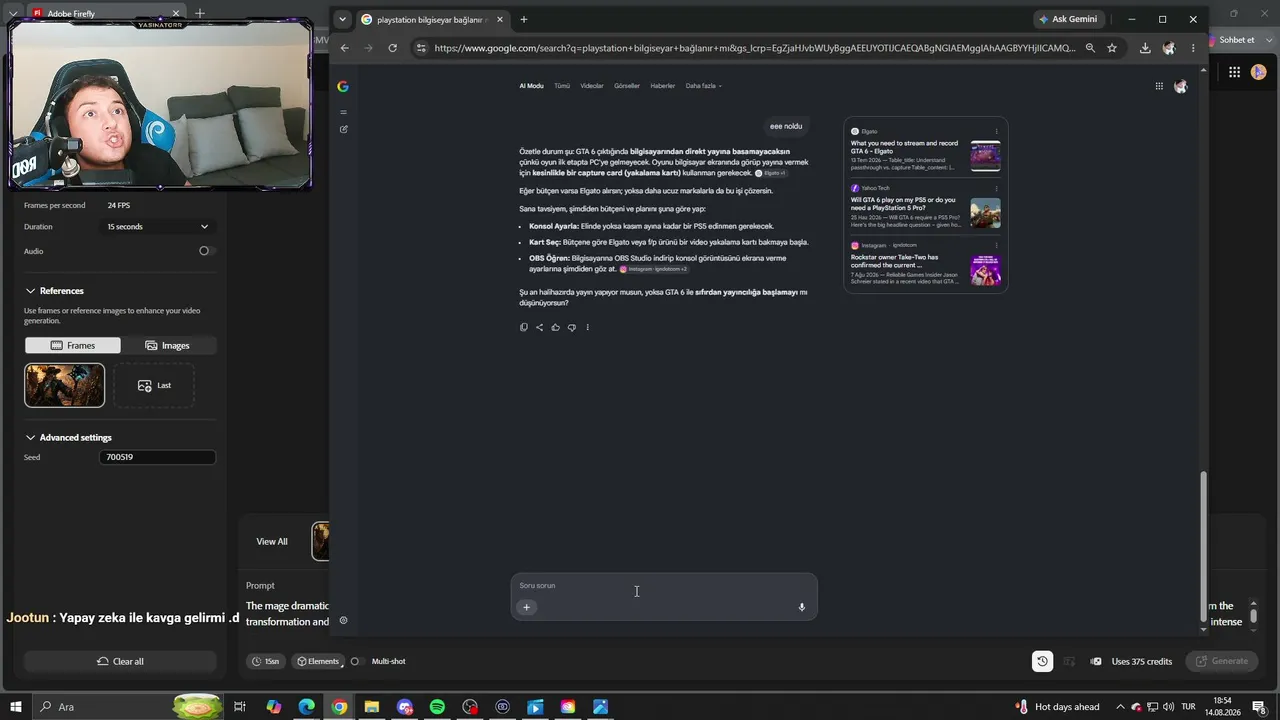Collapse the References section
Viewport: 1280px width, 720px height.
pos(30,291)
